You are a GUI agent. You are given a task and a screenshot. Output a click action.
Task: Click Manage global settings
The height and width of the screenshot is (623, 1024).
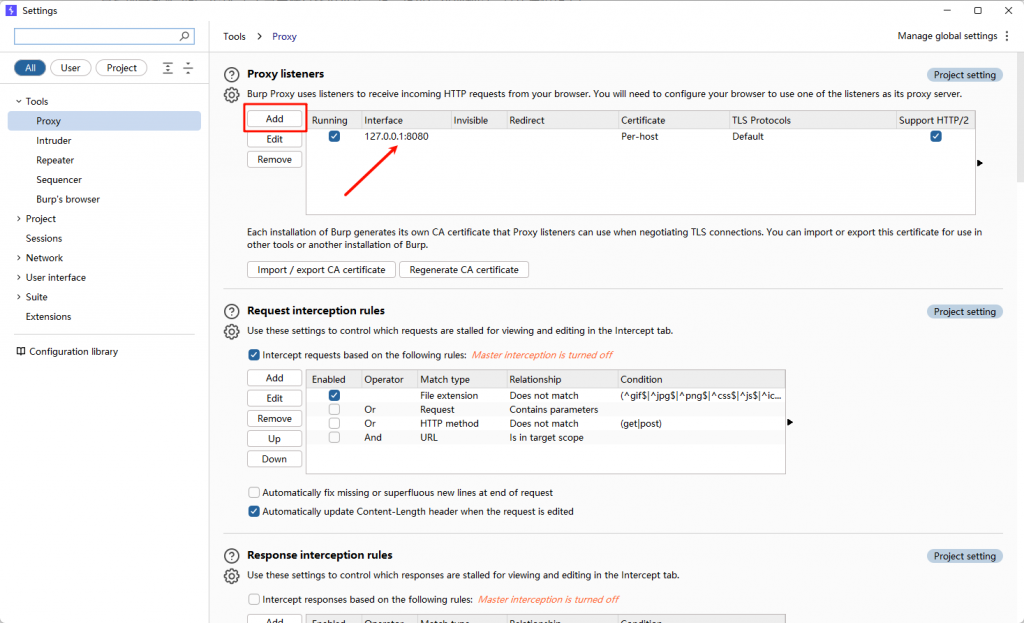947,36
